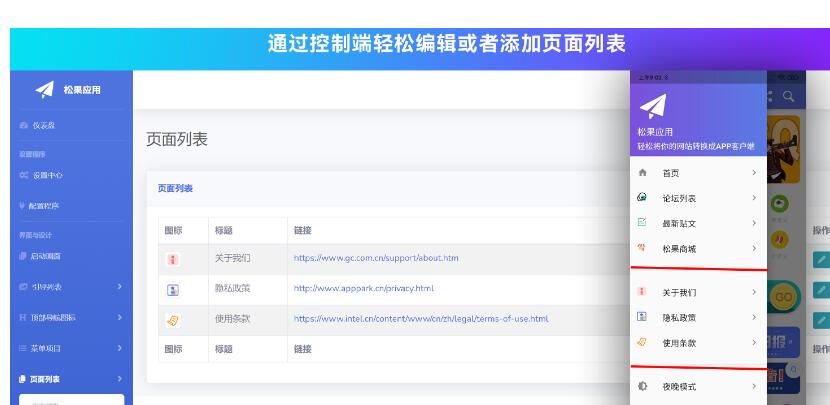The image size is (830, 405).
Task: Click the 松果应用 paper plane logo in sidebar
Action: 44,89
